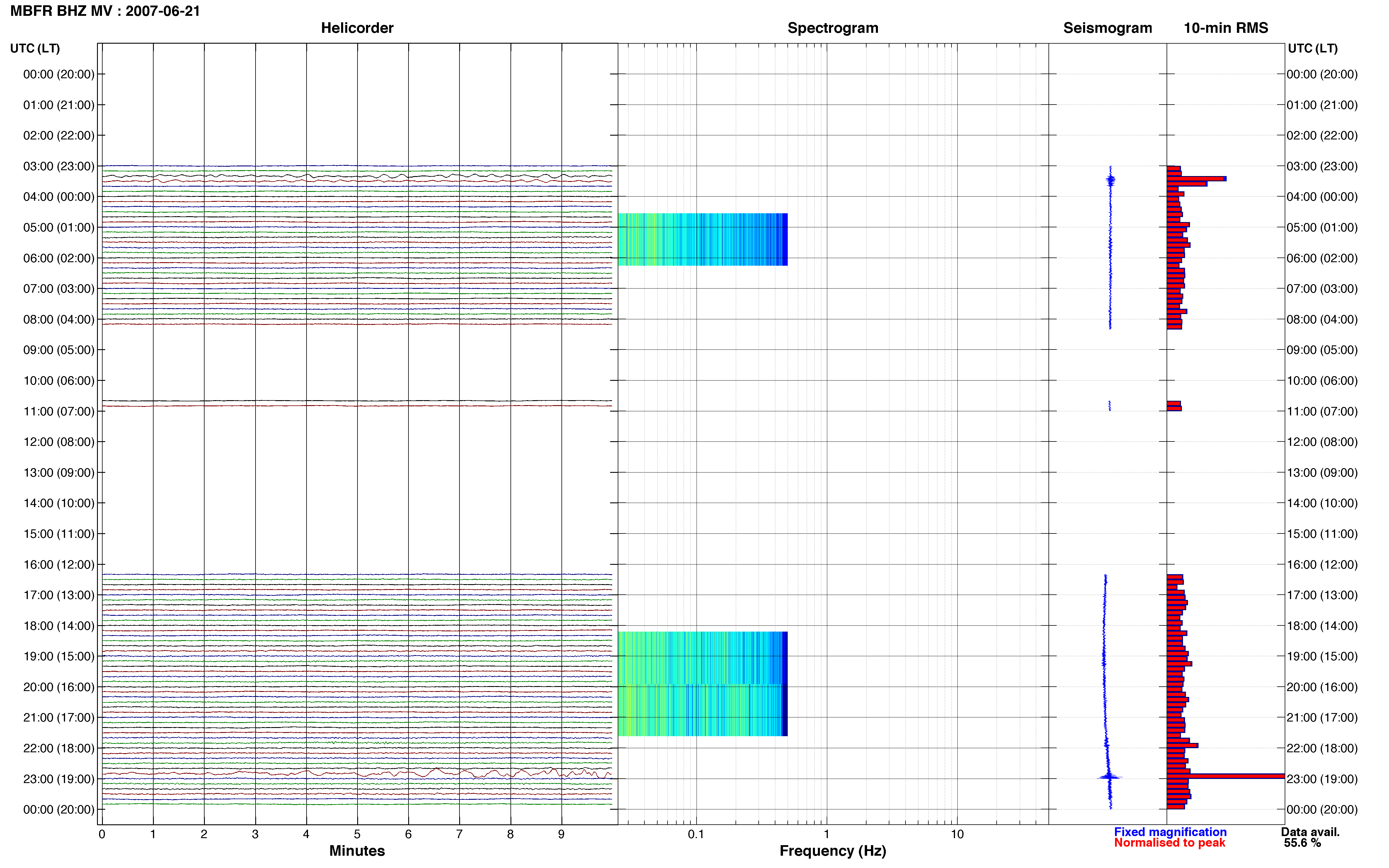Click the seismogram spike near 23:00
The width and height of the screenshot is (1389, 868).
point(1109,777)
